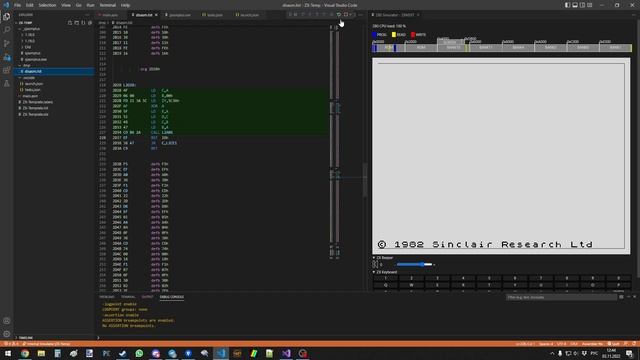
Task: Open the Extensions view
Action: tap(7, 70)
